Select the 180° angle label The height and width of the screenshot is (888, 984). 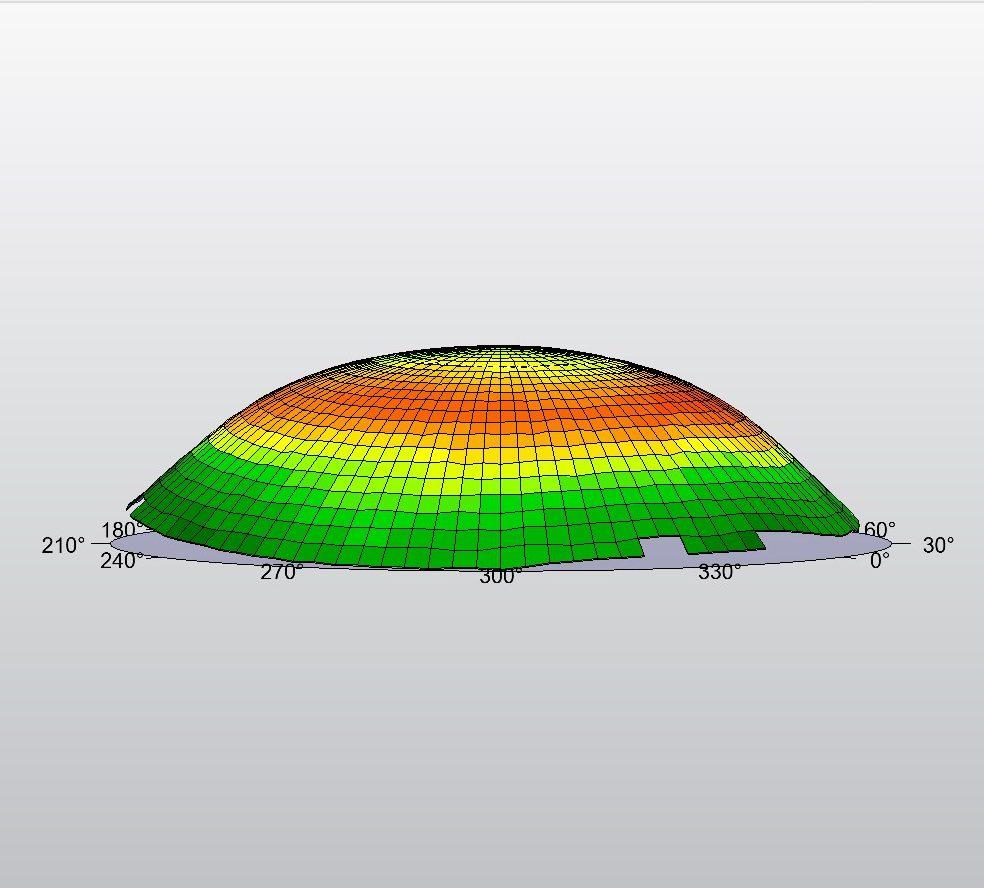pos(121,530)
